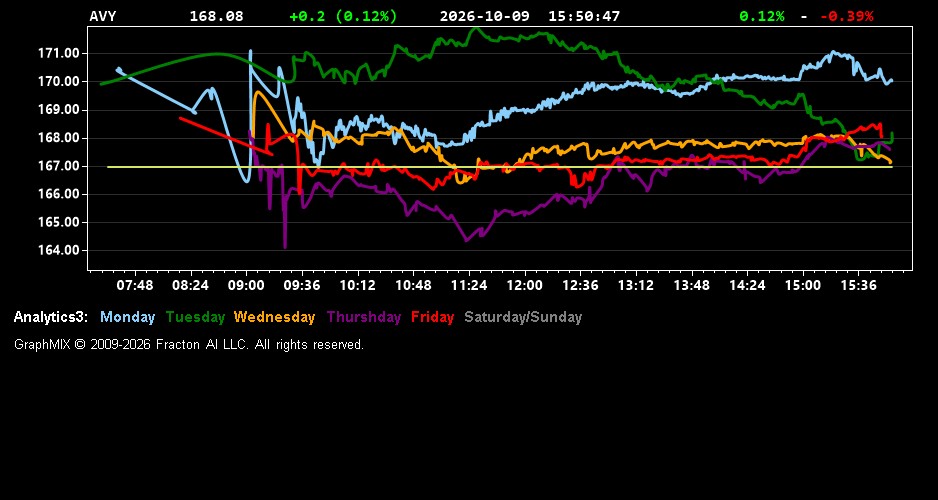Click the +0.2 (0.12%) change value
The image size is (938, 500).
coord(343,16)
